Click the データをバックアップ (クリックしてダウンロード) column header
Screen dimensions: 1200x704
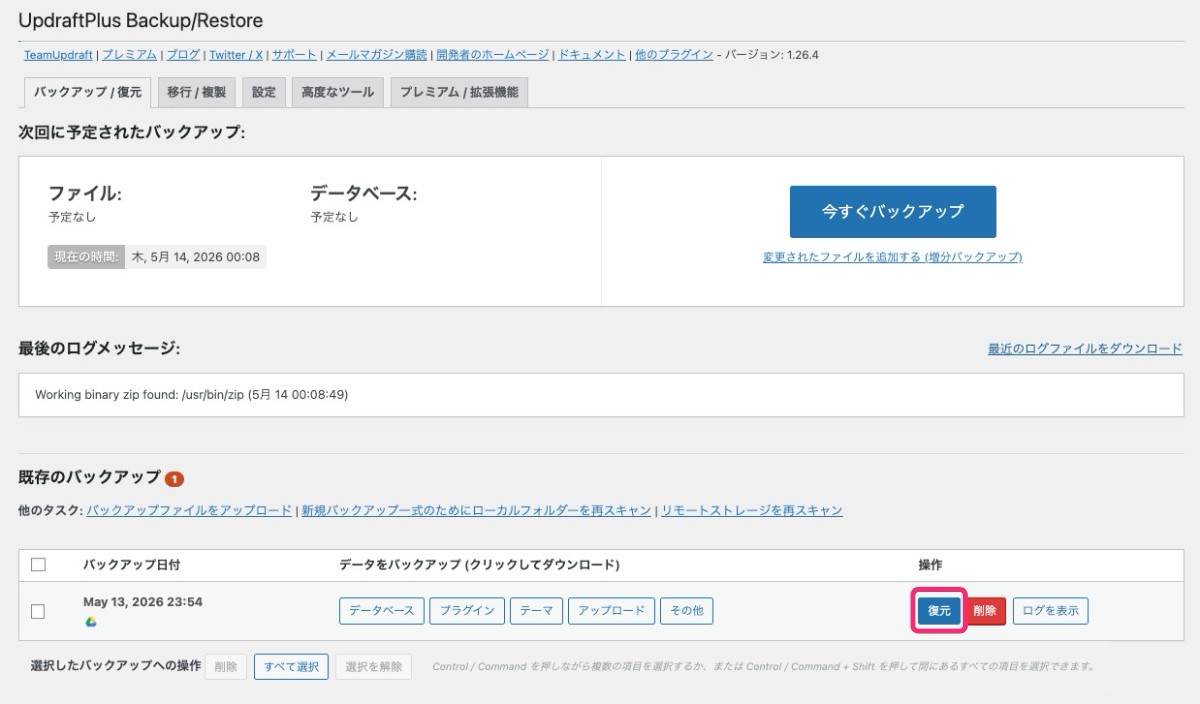pos(479,565)
